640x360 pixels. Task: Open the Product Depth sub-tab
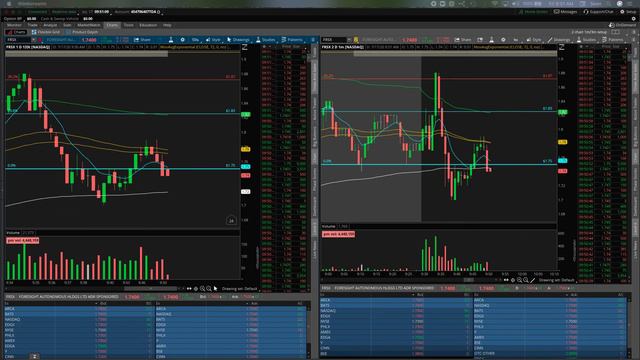tap(82, 32)
